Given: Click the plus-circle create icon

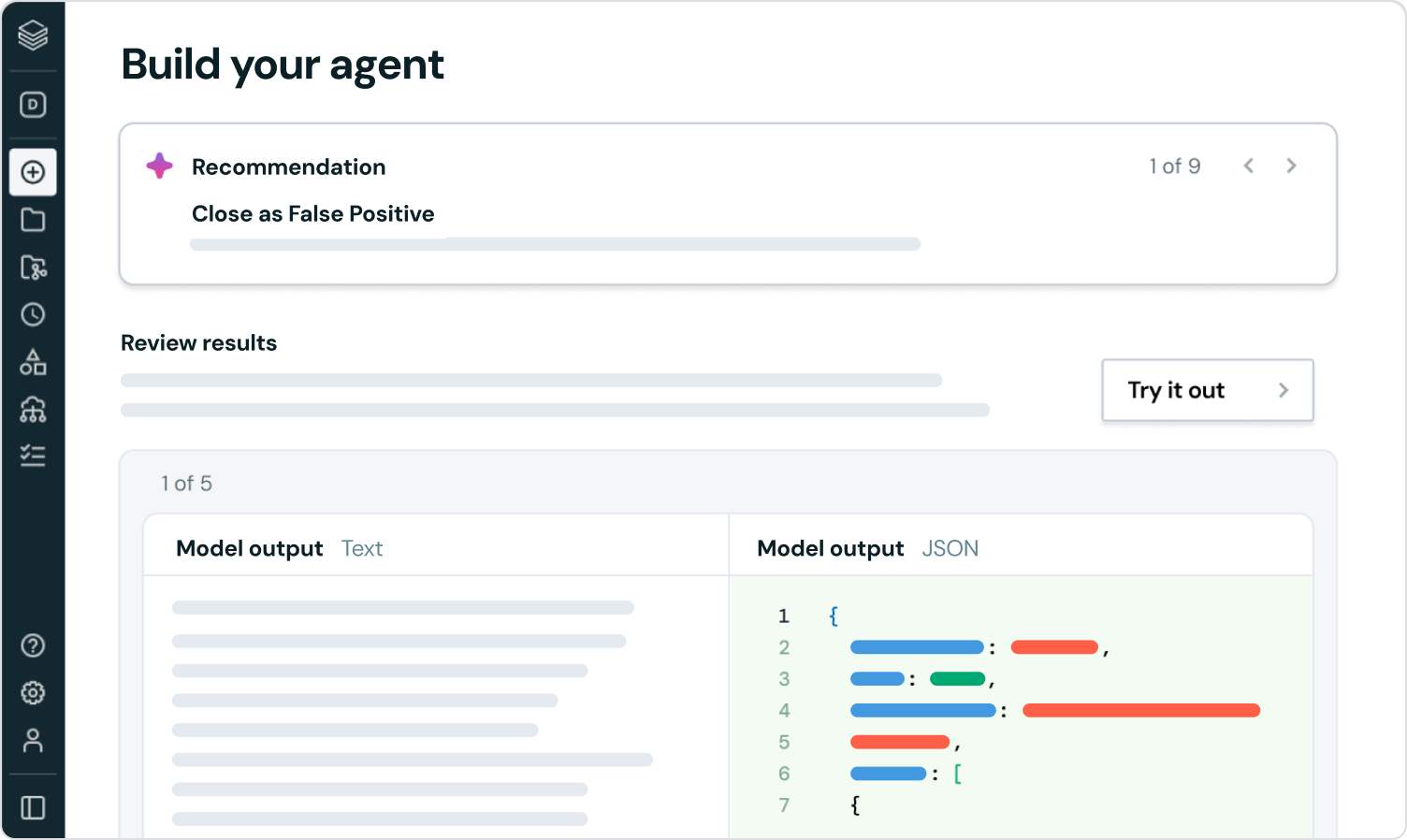Looking at the screenshot, I should click(33, 172).
